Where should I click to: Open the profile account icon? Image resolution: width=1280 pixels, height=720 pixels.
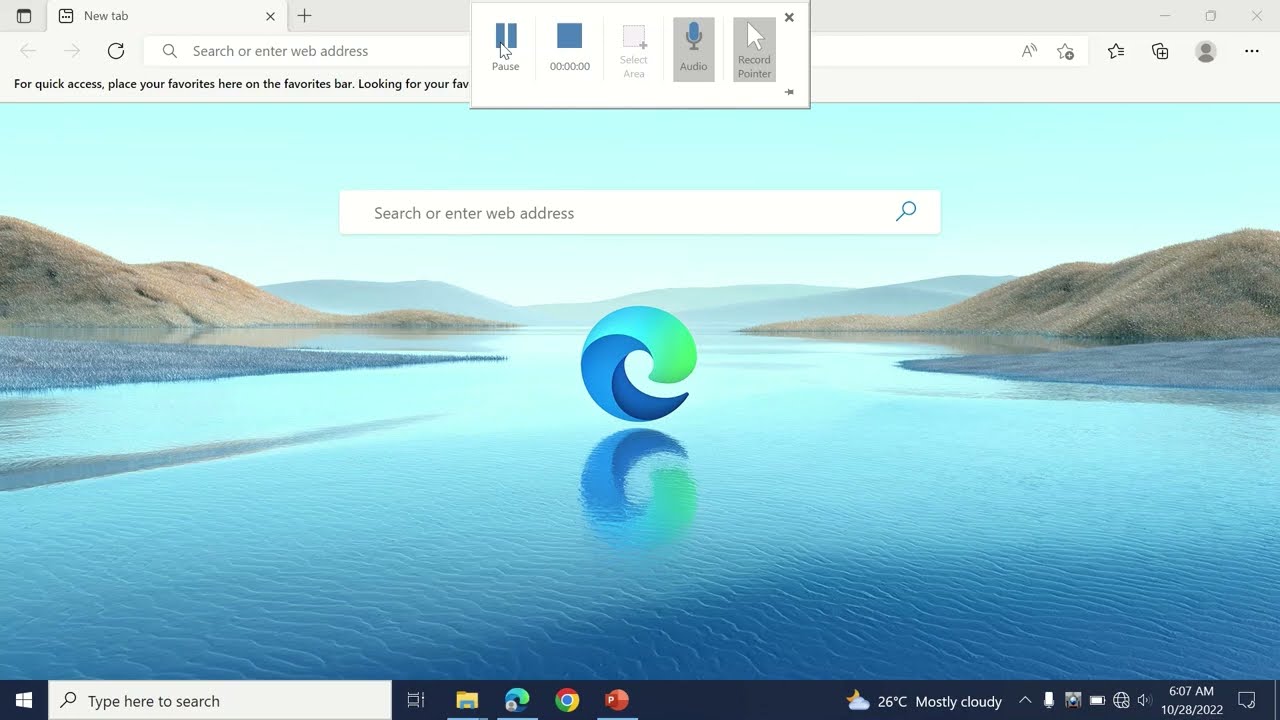1206,51
